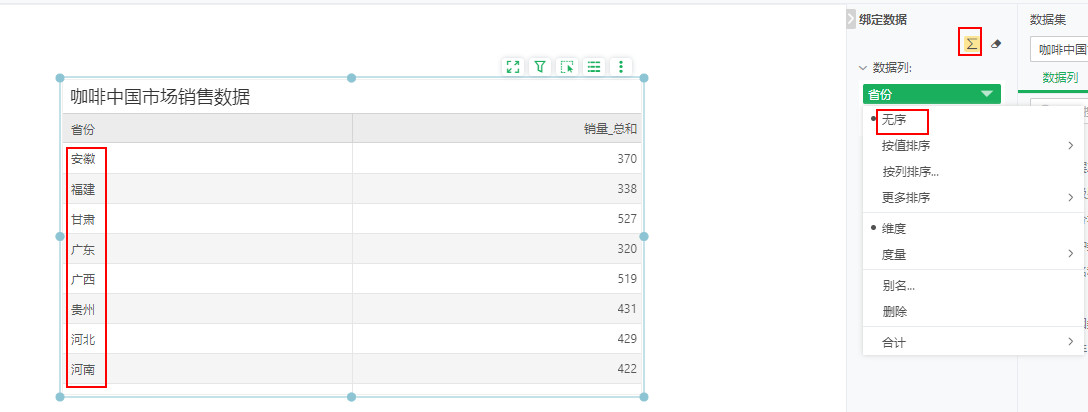Choose 按列排序... from menu
This screenshot has width=1088, height=412.
(x=910, y=172)
